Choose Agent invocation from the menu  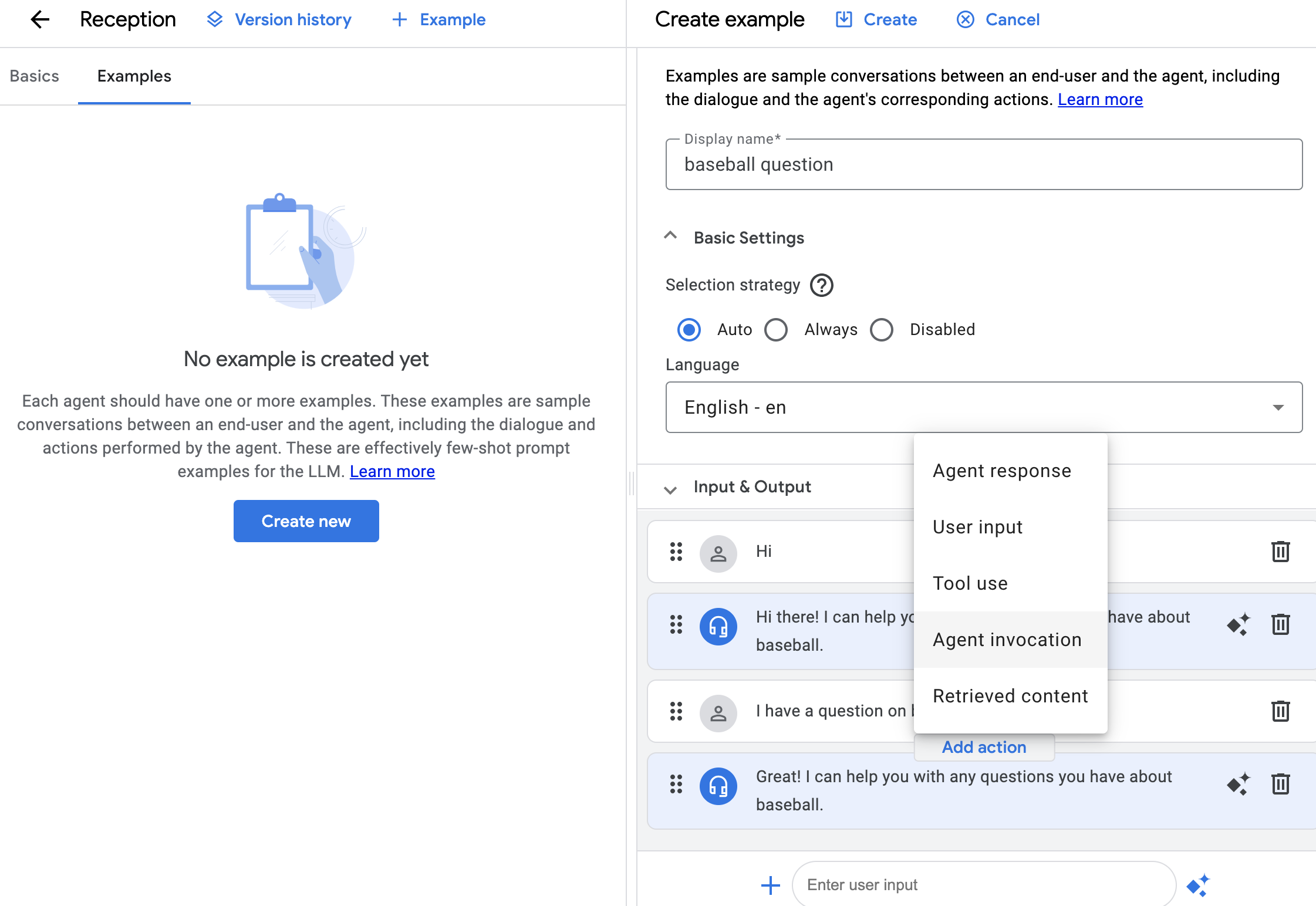1007,640
